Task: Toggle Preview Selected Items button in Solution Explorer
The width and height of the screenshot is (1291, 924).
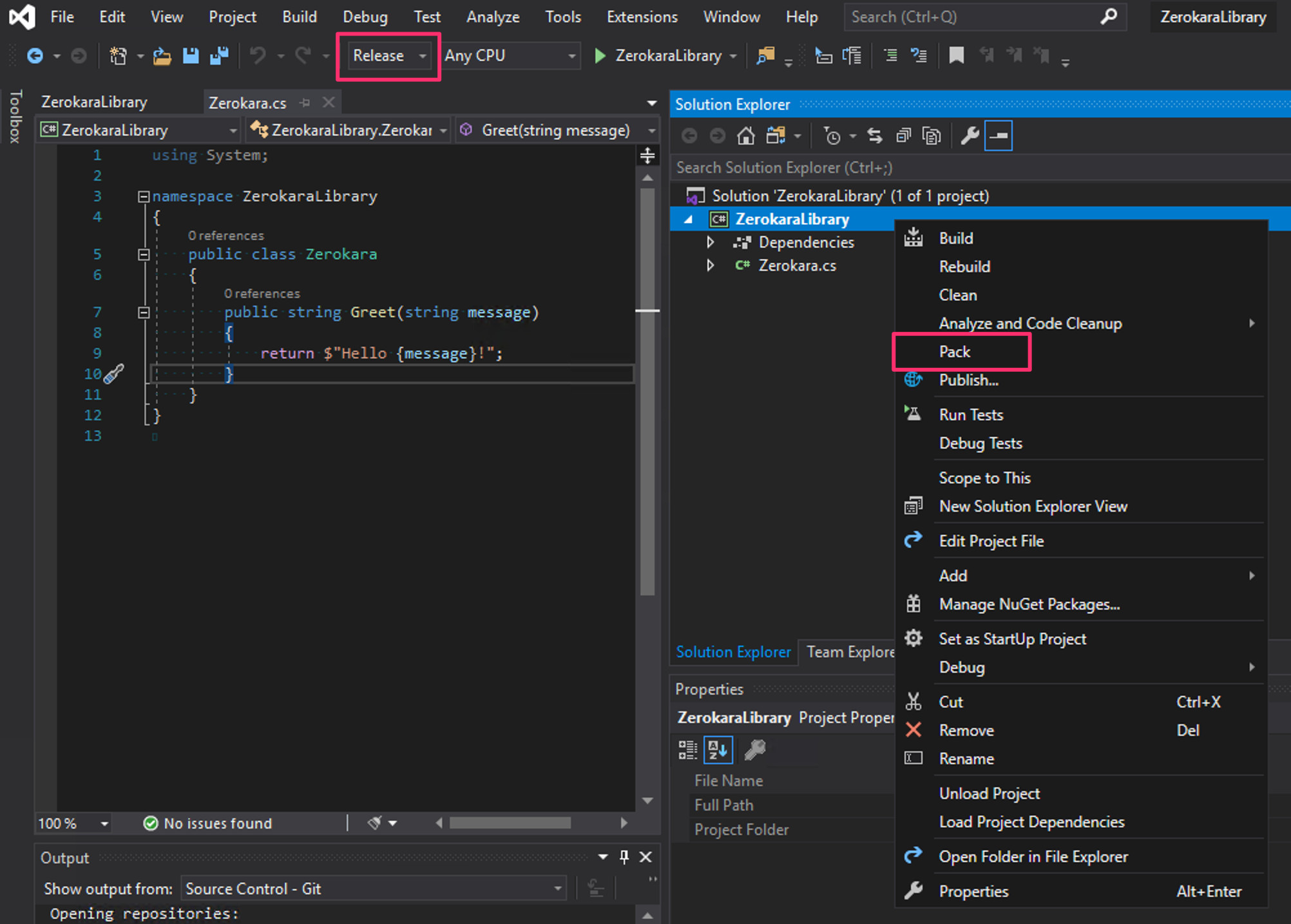Action: point(999,136)
